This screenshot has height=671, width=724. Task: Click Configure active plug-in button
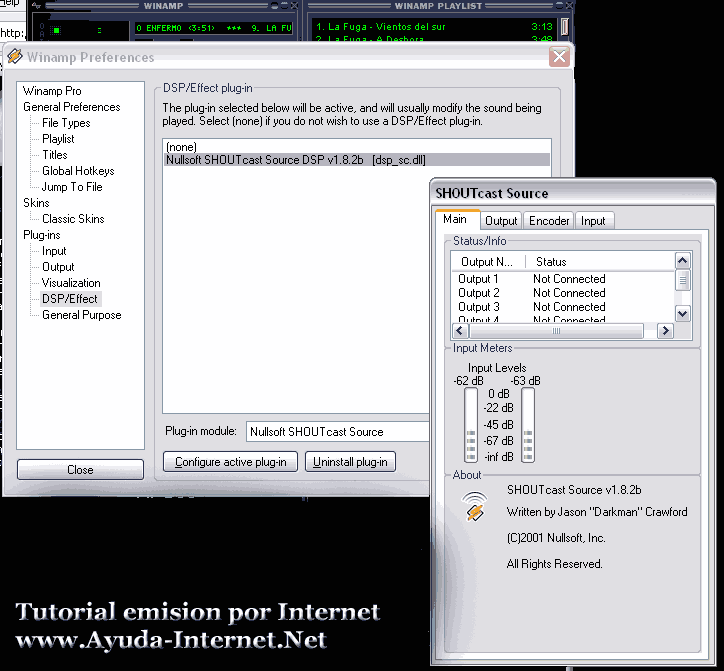coord(230,462)
